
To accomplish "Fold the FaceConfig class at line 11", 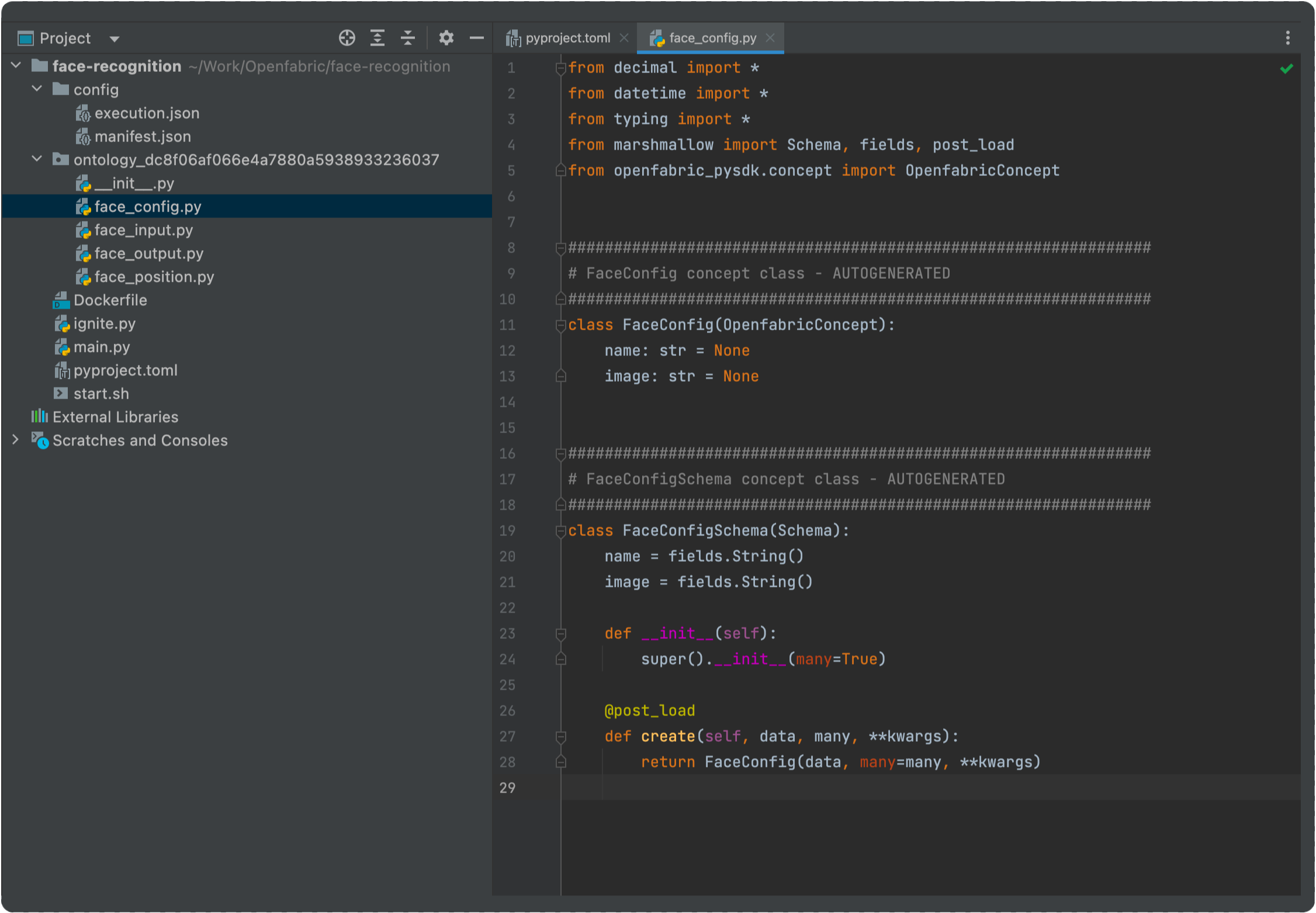I will (561, 326).
